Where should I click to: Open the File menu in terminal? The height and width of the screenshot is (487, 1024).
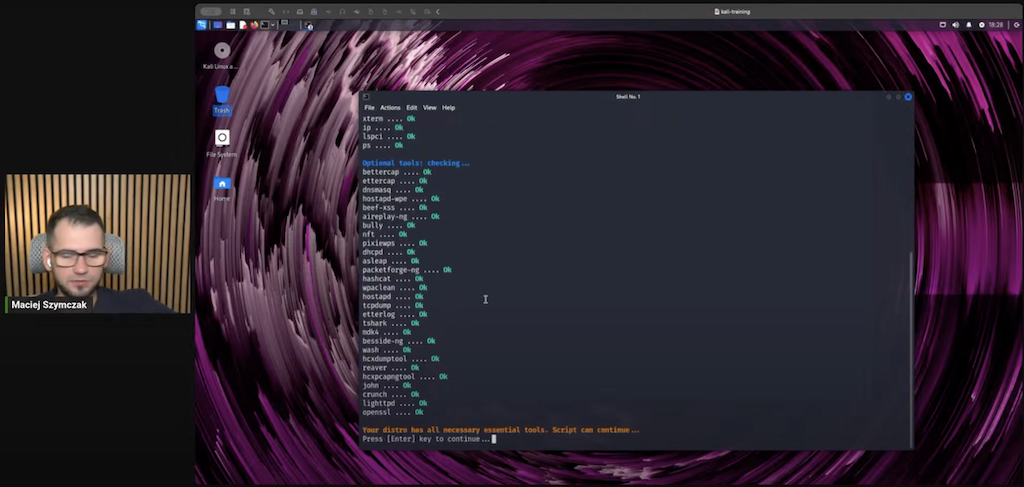369,108
